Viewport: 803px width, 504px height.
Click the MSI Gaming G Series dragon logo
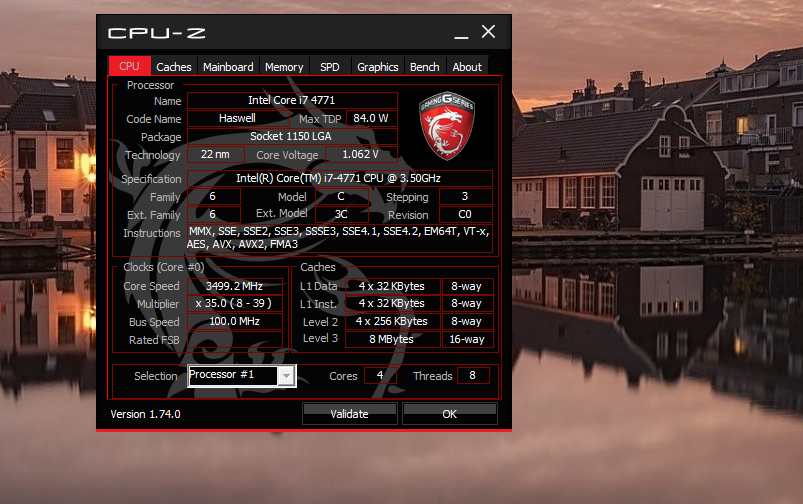pyautogui.click(x=447, y=126)
